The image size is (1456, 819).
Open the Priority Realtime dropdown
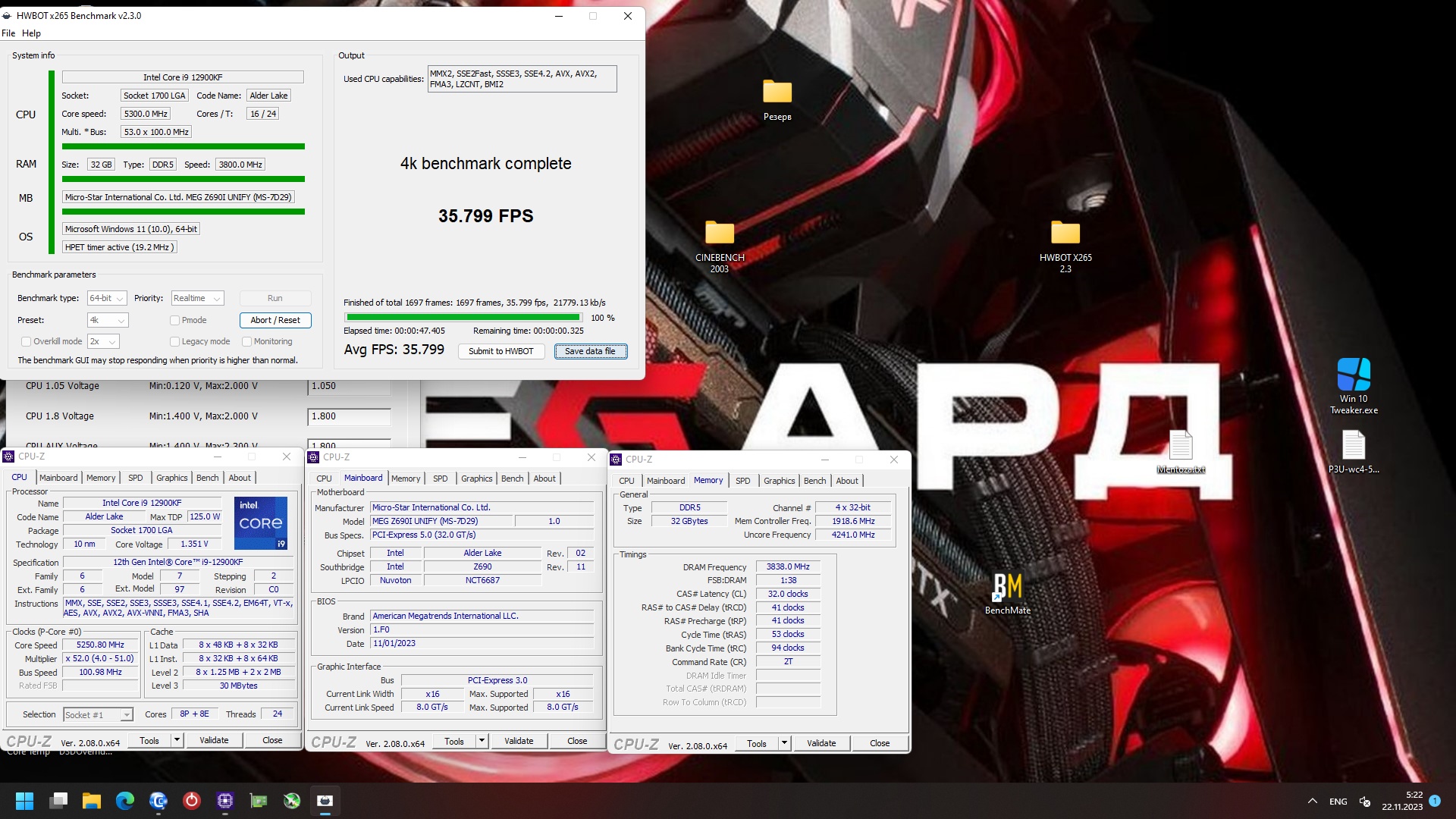tap(197, 299)
